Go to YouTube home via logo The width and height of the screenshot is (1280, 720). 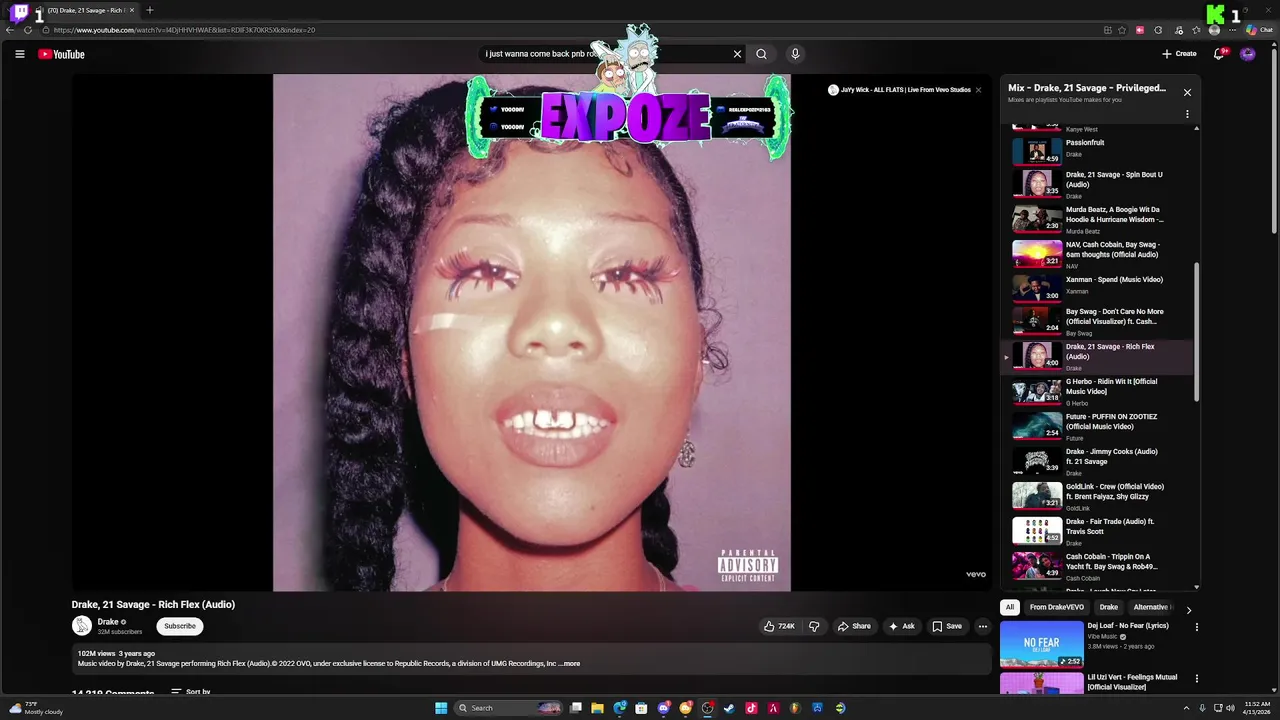point(61,54)
